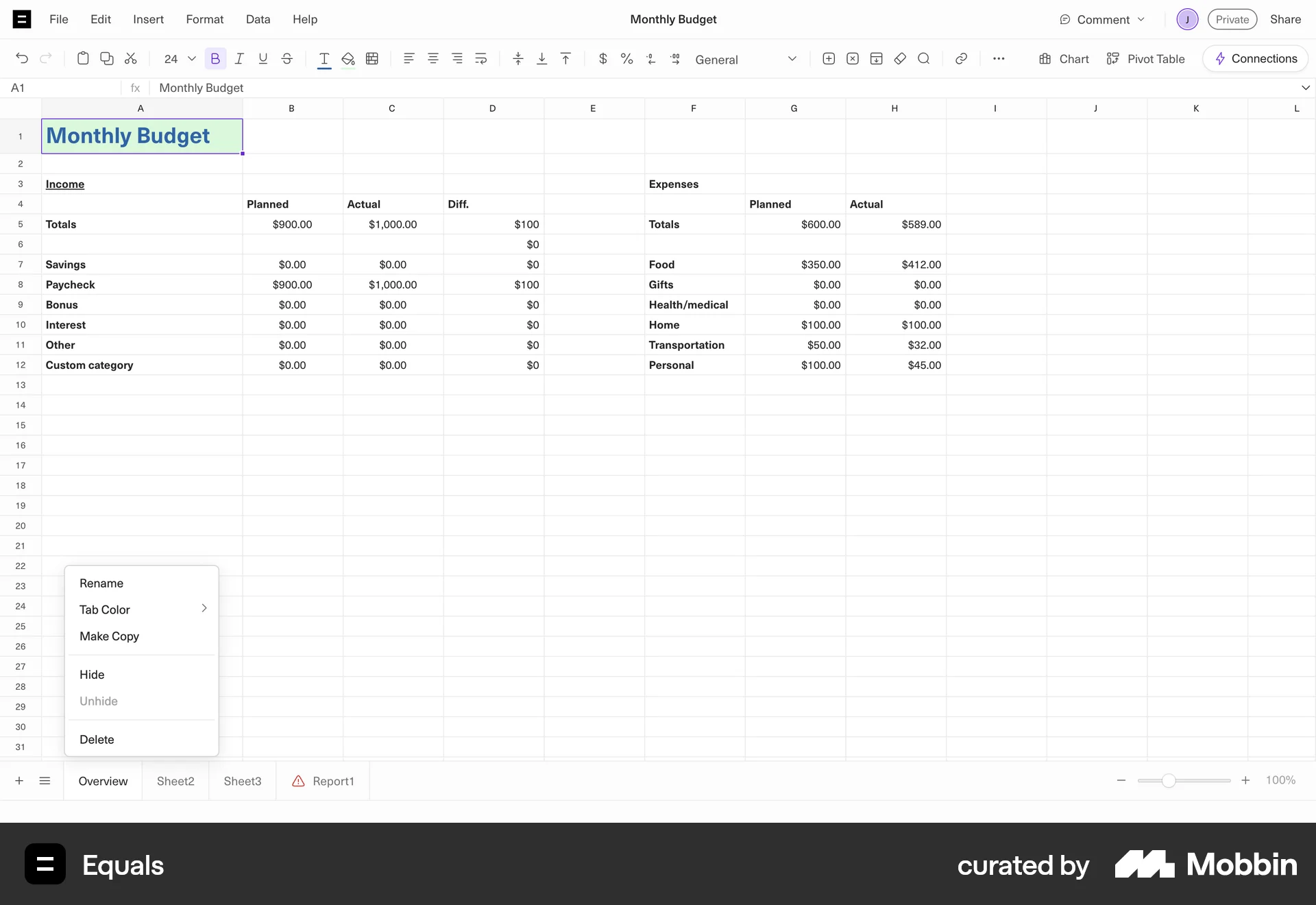Click the search icon in the toolbar
This screenshot has width=1316, height=905.
tap(924, 59)
